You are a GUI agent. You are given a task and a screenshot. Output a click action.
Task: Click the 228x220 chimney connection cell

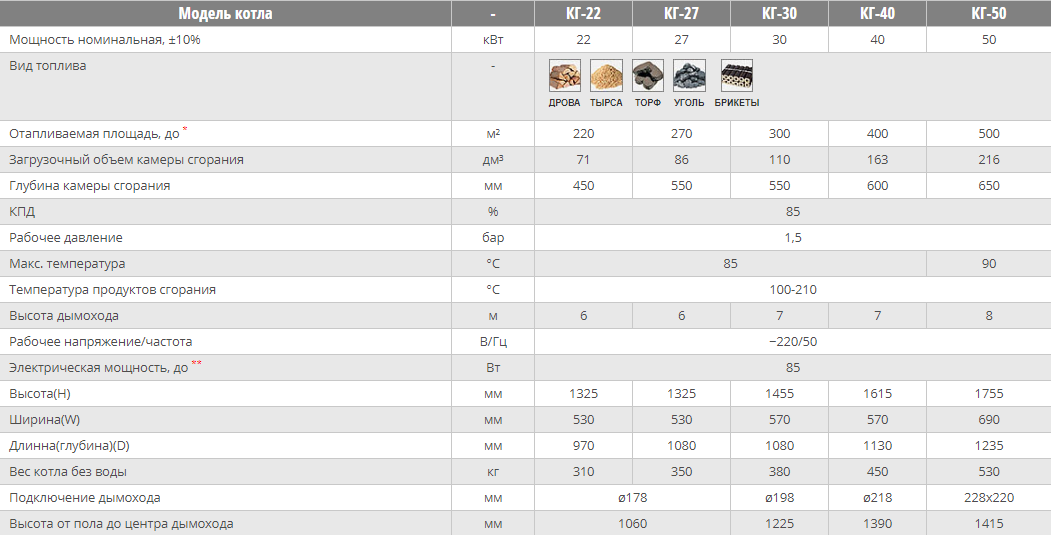coord(988,497)
